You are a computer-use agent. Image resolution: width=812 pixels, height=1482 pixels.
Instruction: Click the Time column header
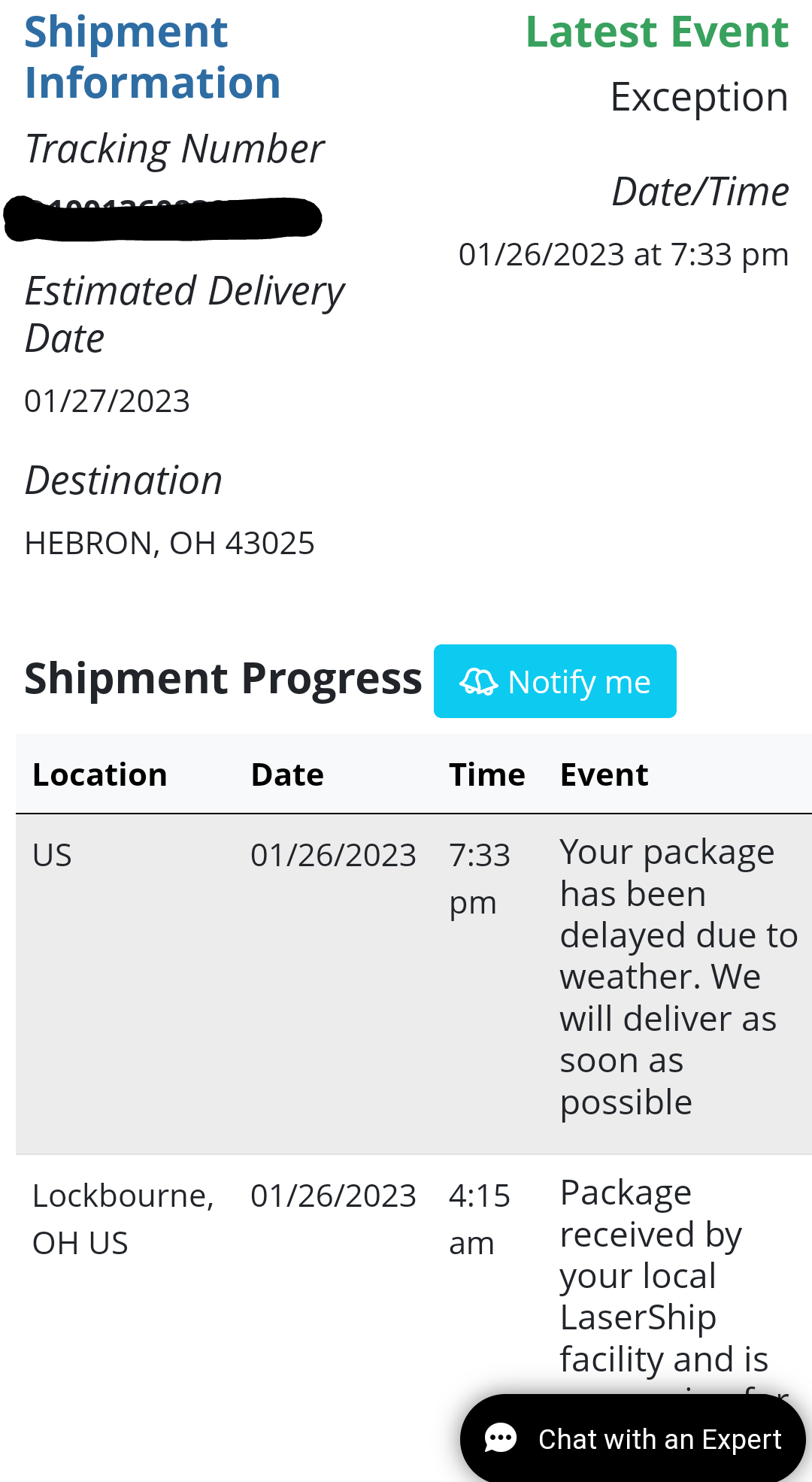coord(486,775)
